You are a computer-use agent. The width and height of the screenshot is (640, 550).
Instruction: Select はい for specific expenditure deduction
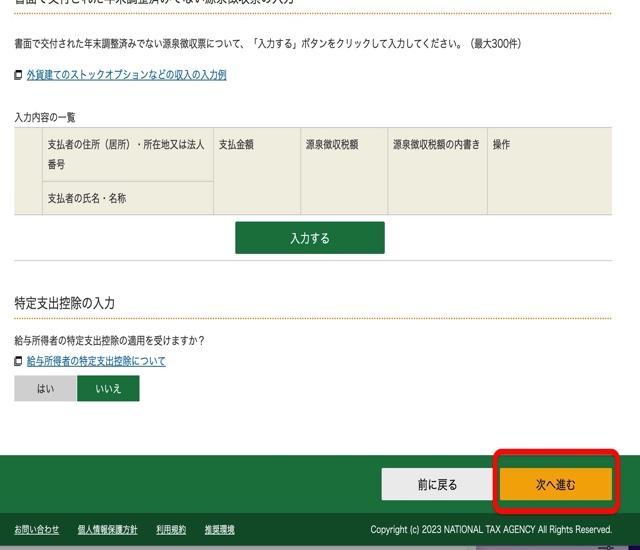(45, 389)
